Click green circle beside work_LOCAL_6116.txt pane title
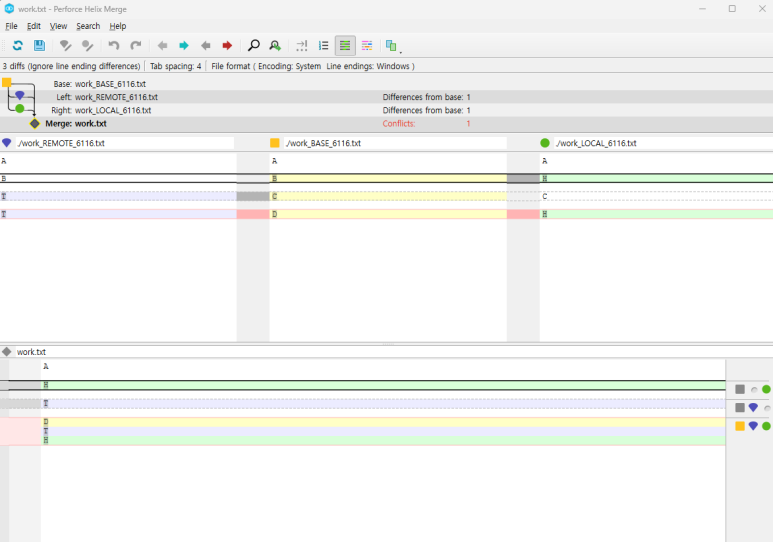Screen dimensions: 773x542 tap(545, 143)
